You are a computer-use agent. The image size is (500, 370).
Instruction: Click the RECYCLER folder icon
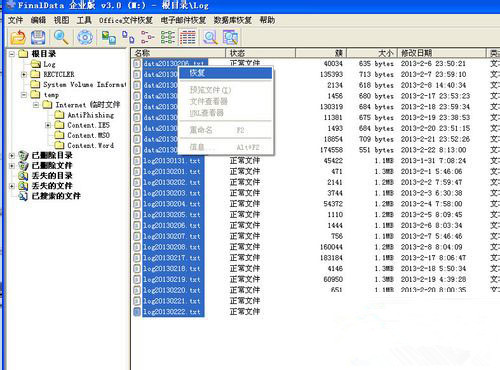pos(35,74)
